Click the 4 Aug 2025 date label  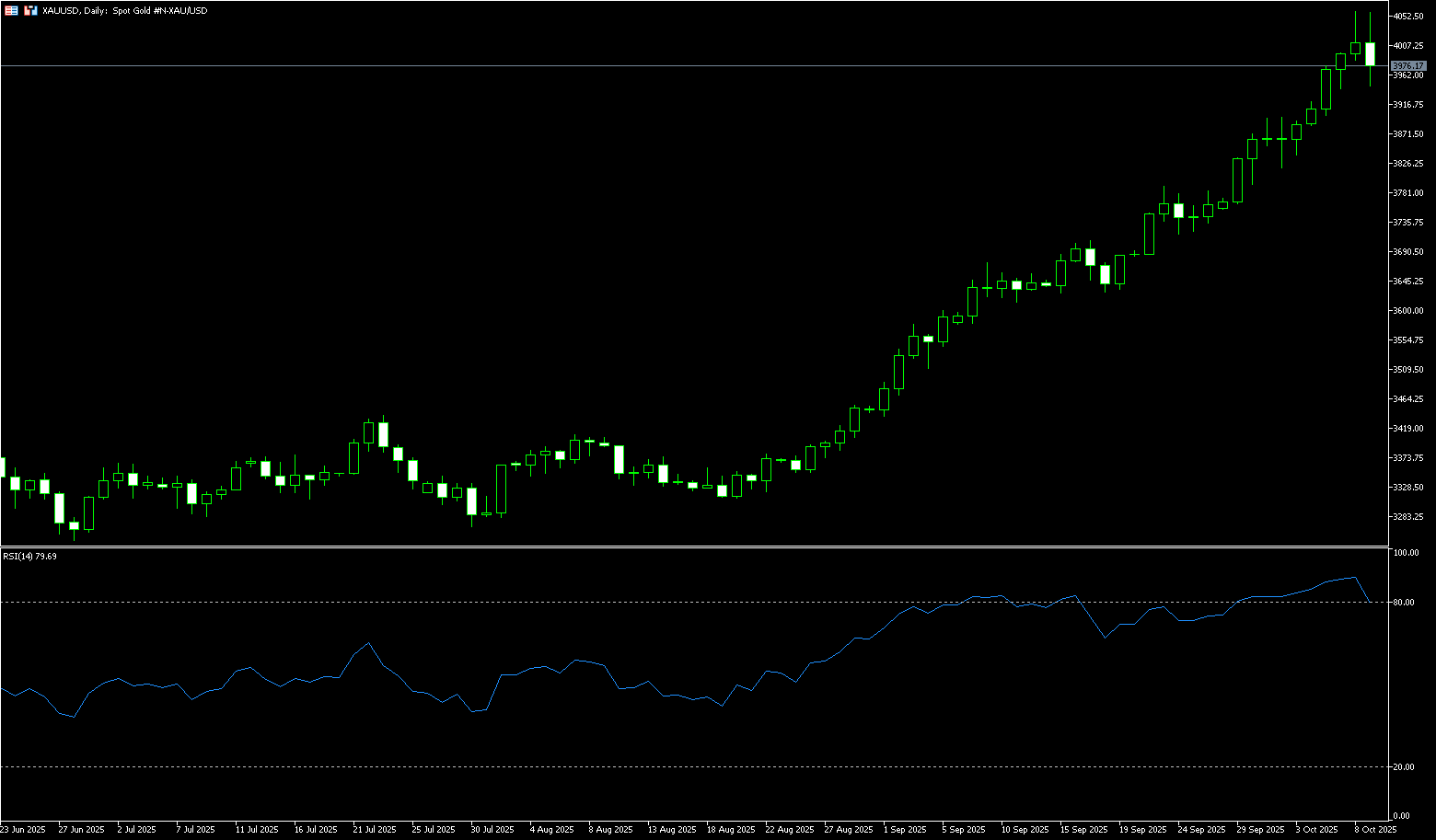[x=551, y=830]
